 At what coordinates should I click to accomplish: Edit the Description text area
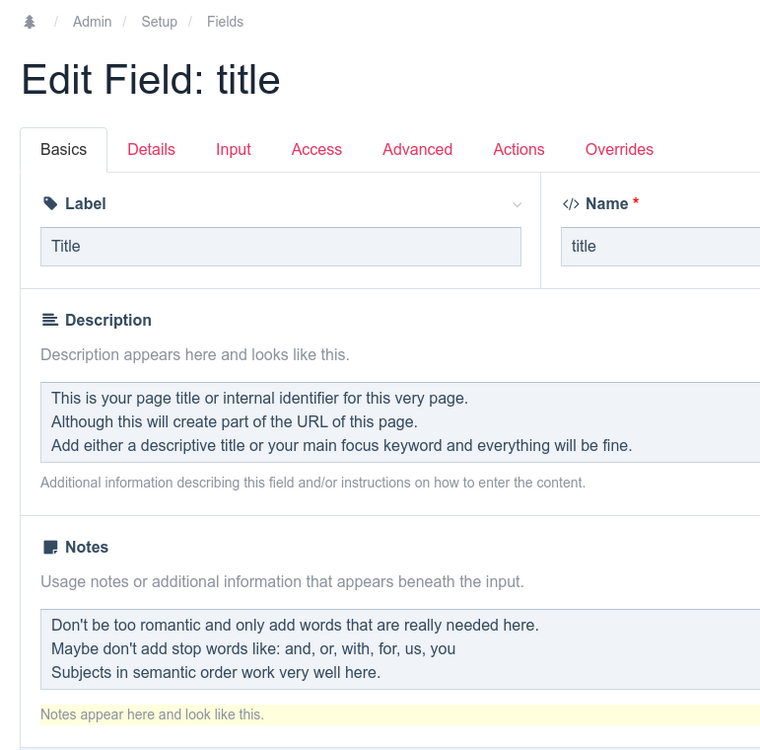click(400, 421)
